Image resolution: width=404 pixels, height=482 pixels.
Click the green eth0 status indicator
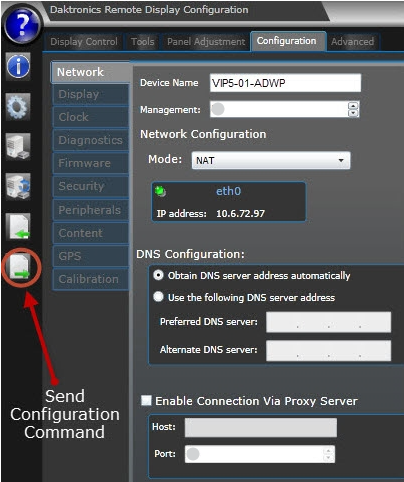point(161,191)
